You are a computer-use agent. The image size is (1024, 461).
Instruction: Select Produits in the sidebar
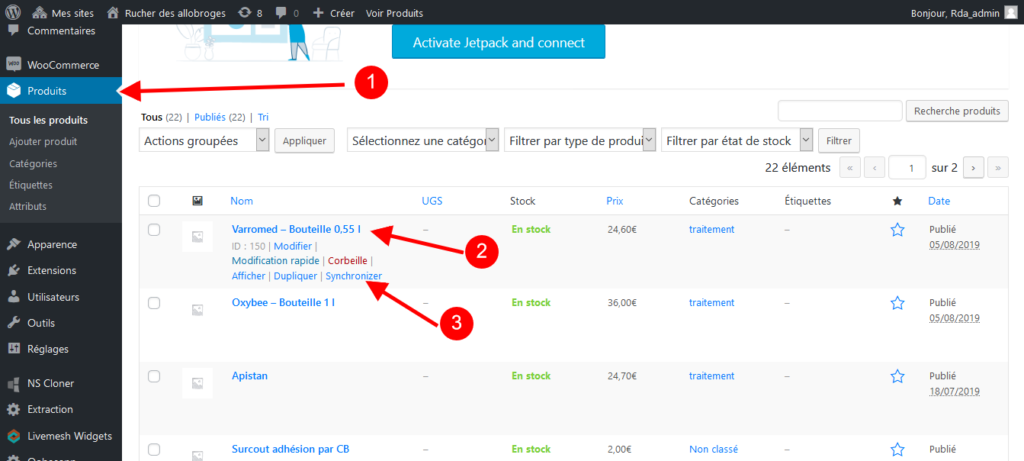(x=61, y=91)
